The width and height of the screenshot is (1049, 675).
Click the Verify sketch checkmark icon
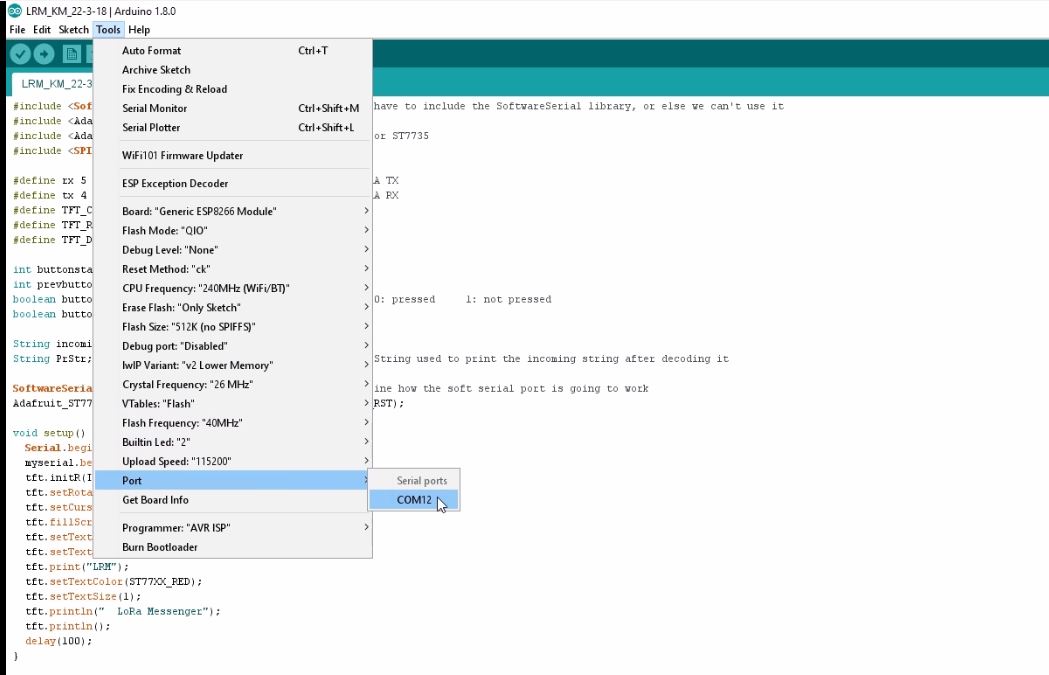[x=20, y=54]
